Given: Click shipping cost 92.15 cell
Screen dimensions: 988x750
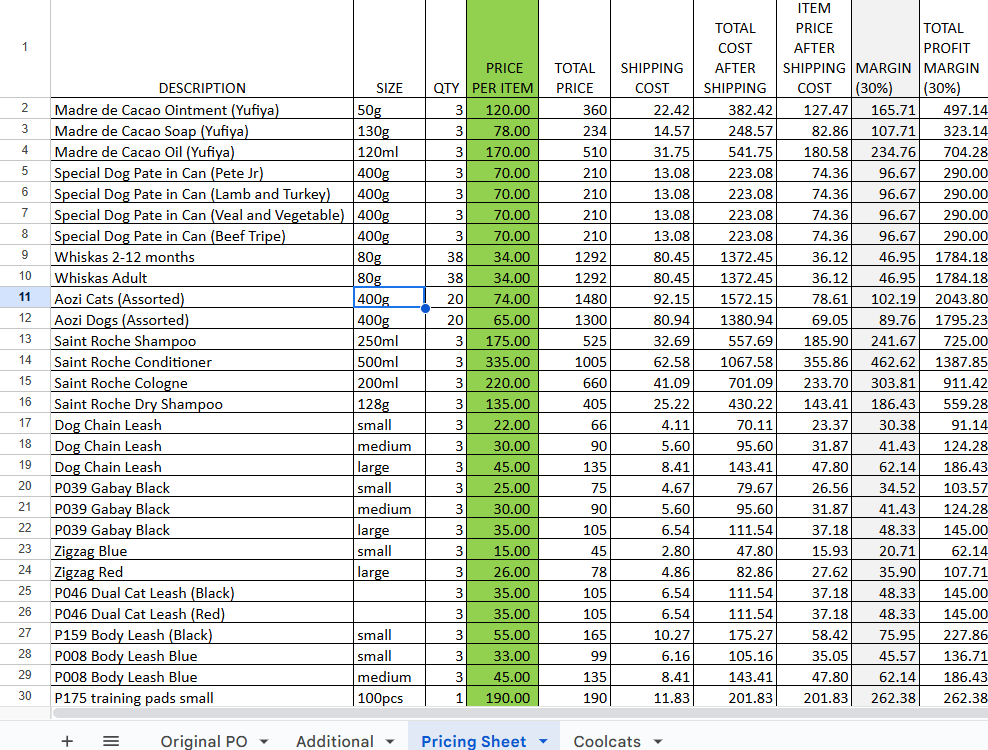Looking at the screenshot, I should coord(652,299).
